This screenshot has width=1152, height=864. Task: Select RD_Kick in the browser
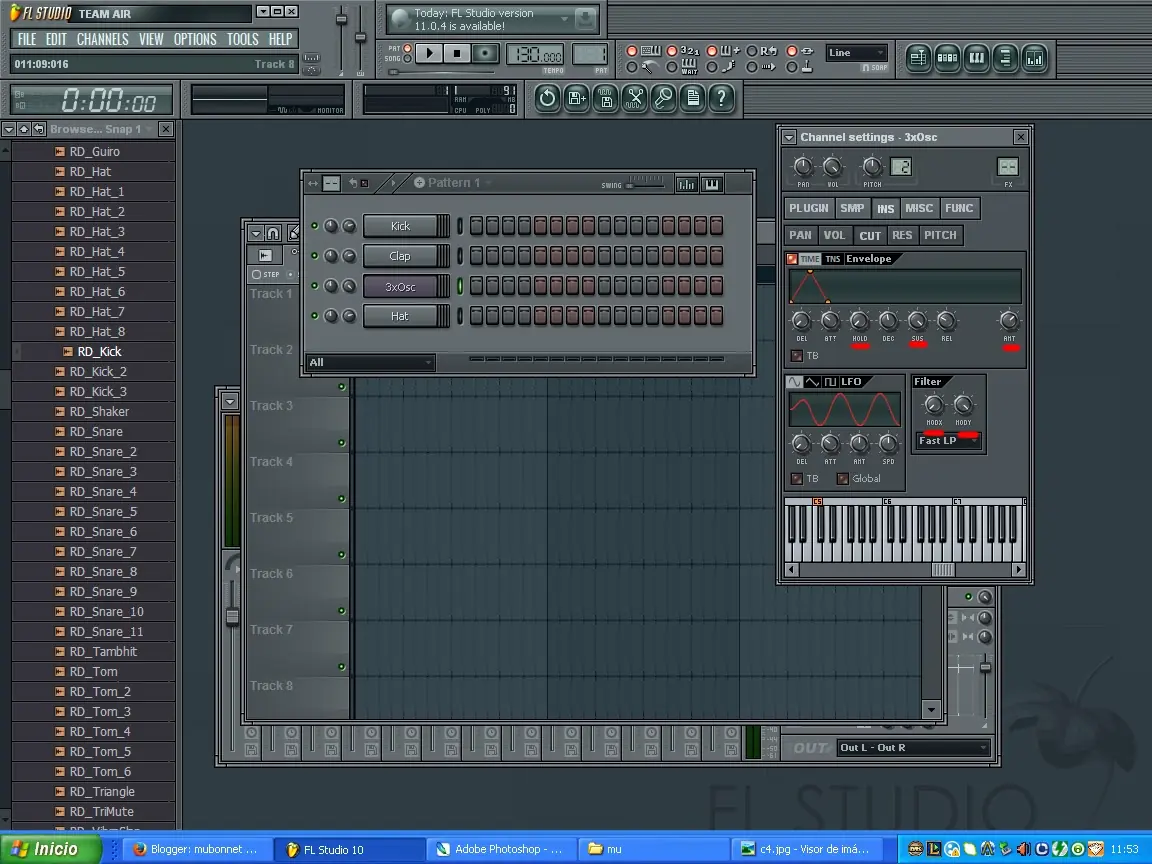point(100,352)
